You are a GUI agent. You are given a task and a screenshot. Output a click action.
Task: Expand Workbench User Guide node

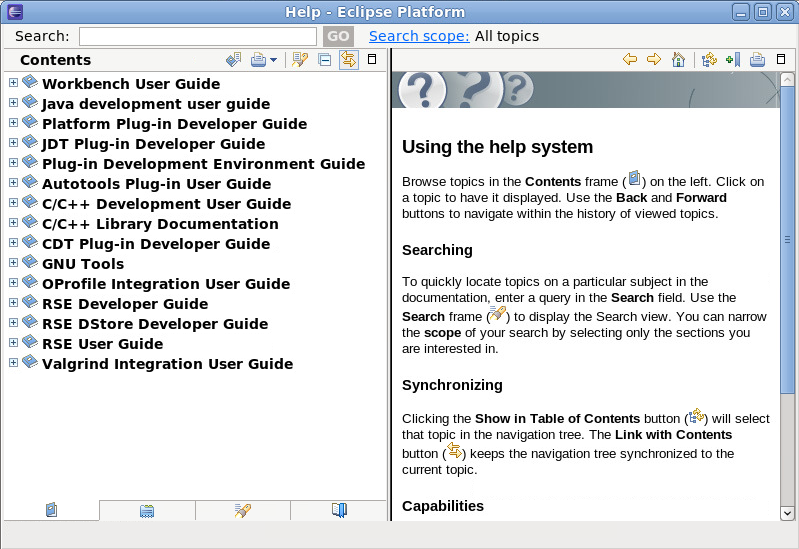(x=13, y=83)
